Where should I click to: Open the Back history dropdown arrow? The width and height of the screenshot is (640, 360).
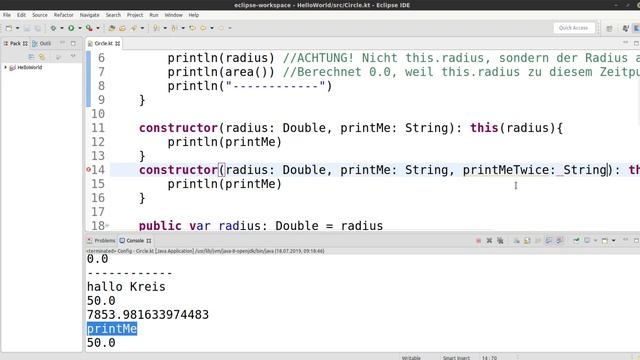pyautogui.click(x=212, y=28)
